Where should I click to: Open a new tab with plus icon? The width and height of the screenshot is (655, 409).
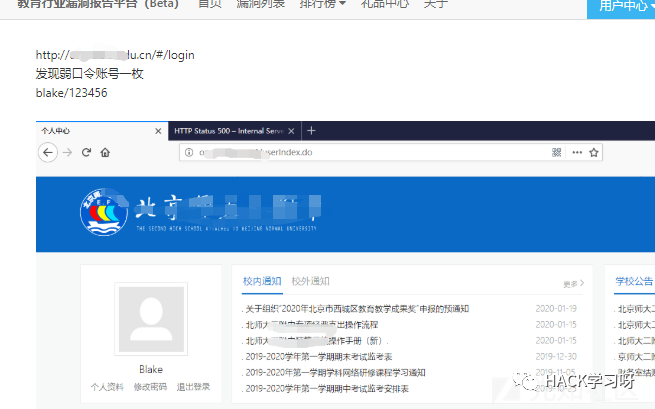pos(311,131)
